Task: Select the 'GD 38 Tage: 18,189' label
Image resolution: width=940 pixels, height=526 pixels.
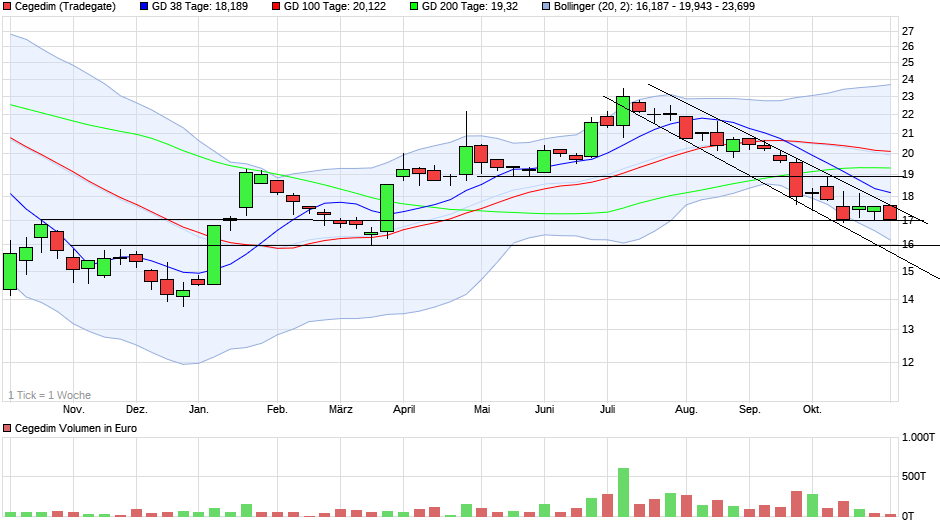Action: point(200,7)
